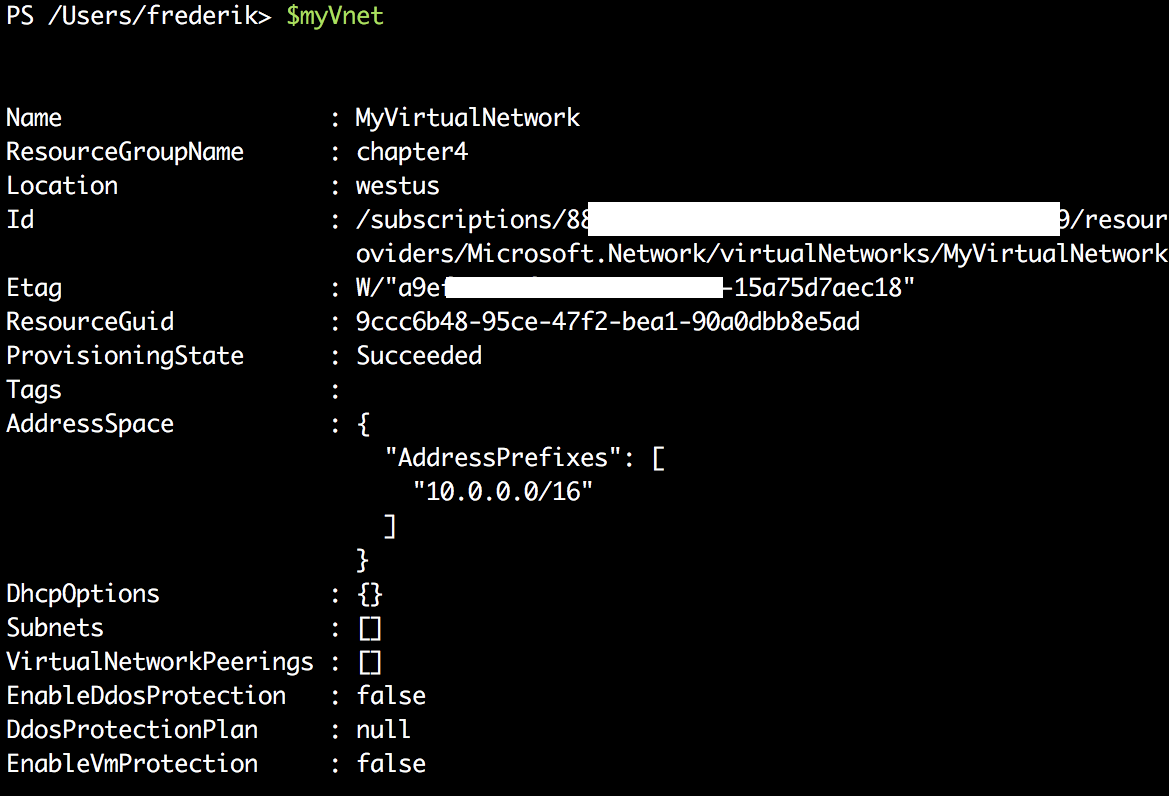Click the $myVnet command text
Viewport: 1169px width, 796px height.
point(335,16)
